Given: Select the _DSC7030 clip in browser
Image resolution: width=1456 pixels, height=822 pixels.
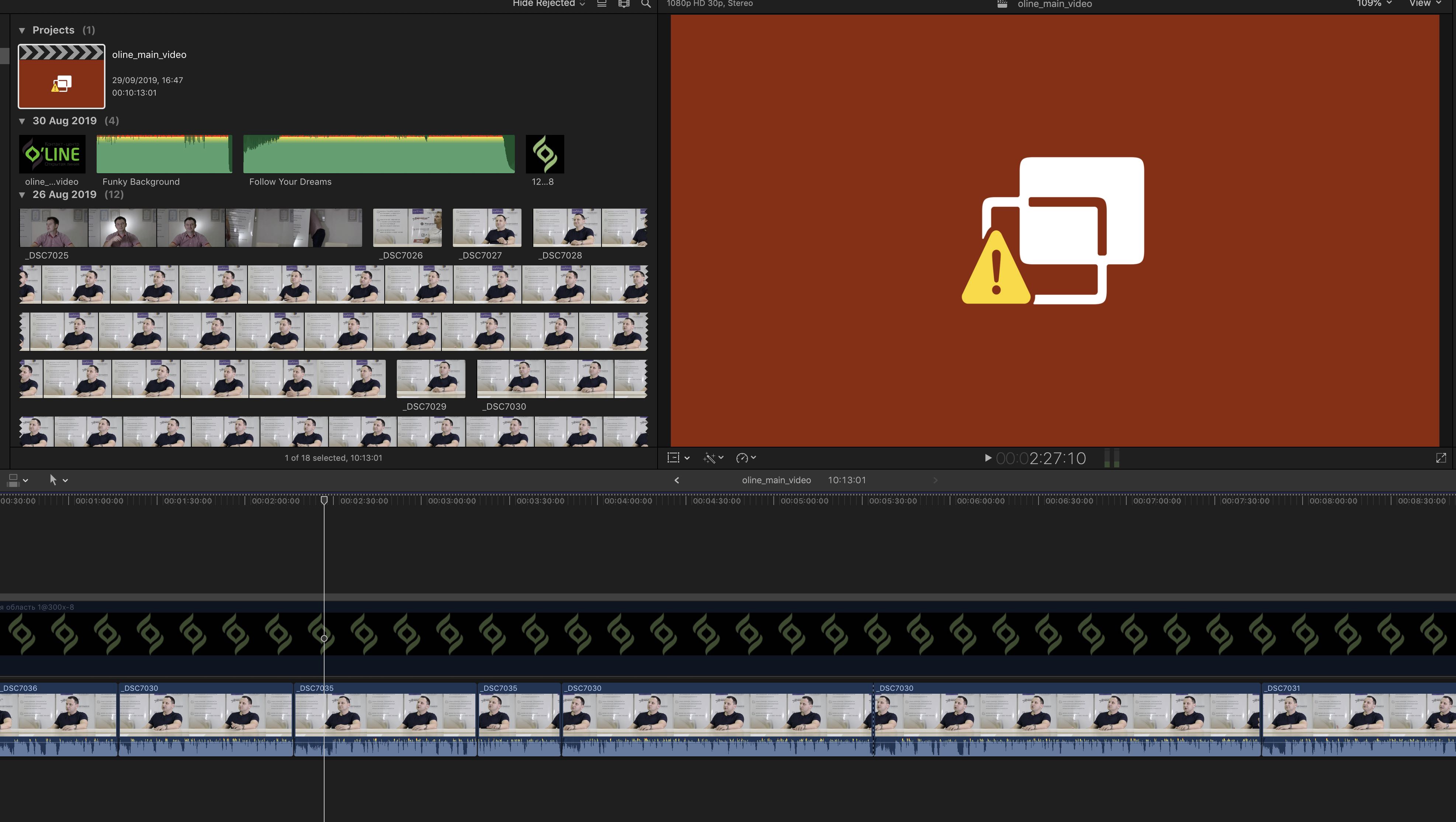Looking at the screenshot, I should pos(562,379).
